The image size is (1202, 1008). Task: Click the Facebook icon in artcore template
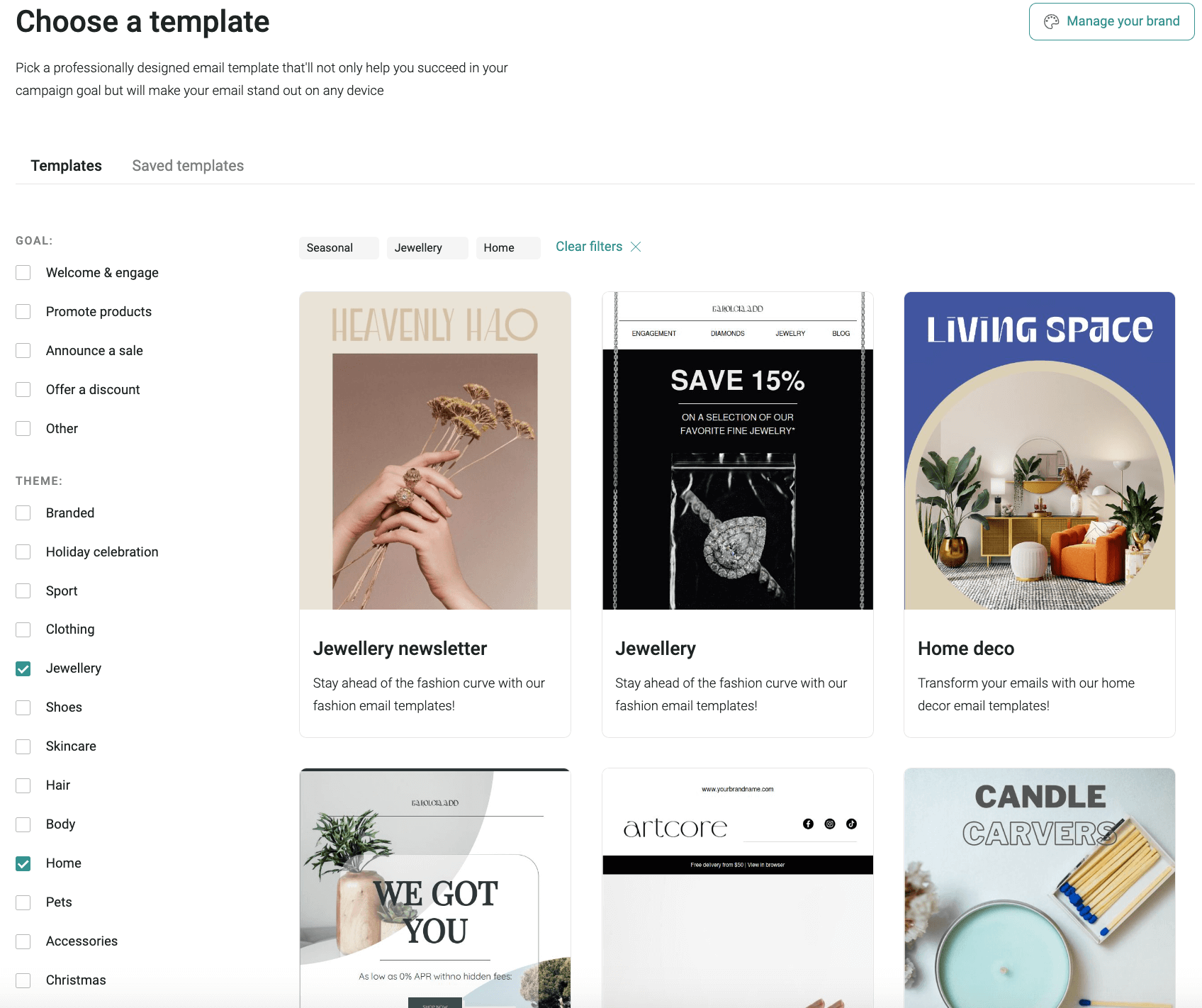[x=808, y=824]
